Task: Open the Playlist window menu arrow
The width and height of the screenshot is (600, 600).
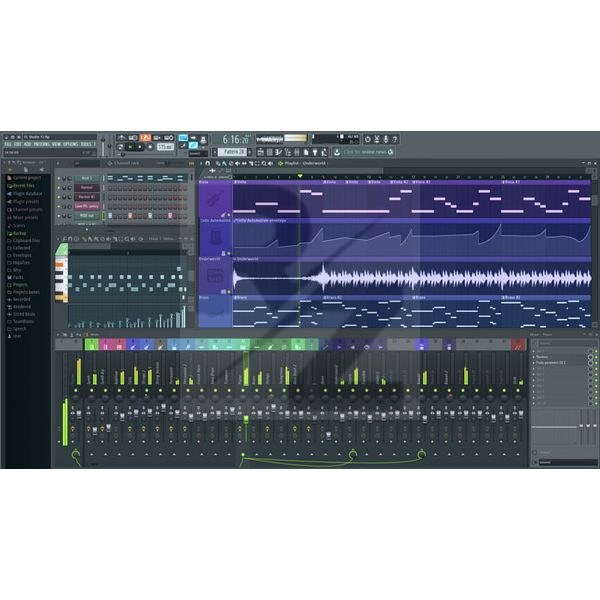Action: [x=201, y=163]
